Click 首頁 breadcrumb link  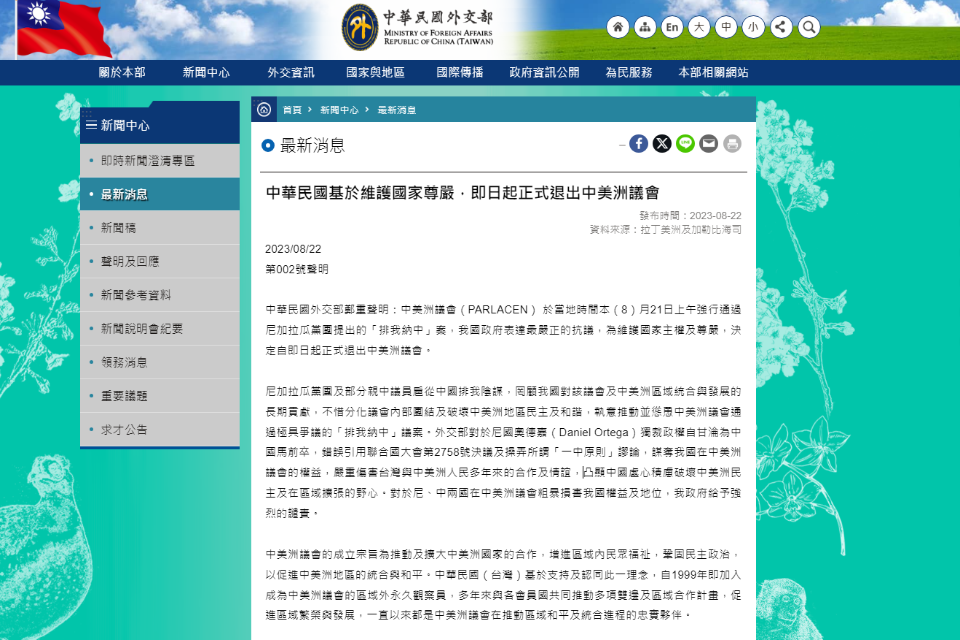(x=292, y=110)
